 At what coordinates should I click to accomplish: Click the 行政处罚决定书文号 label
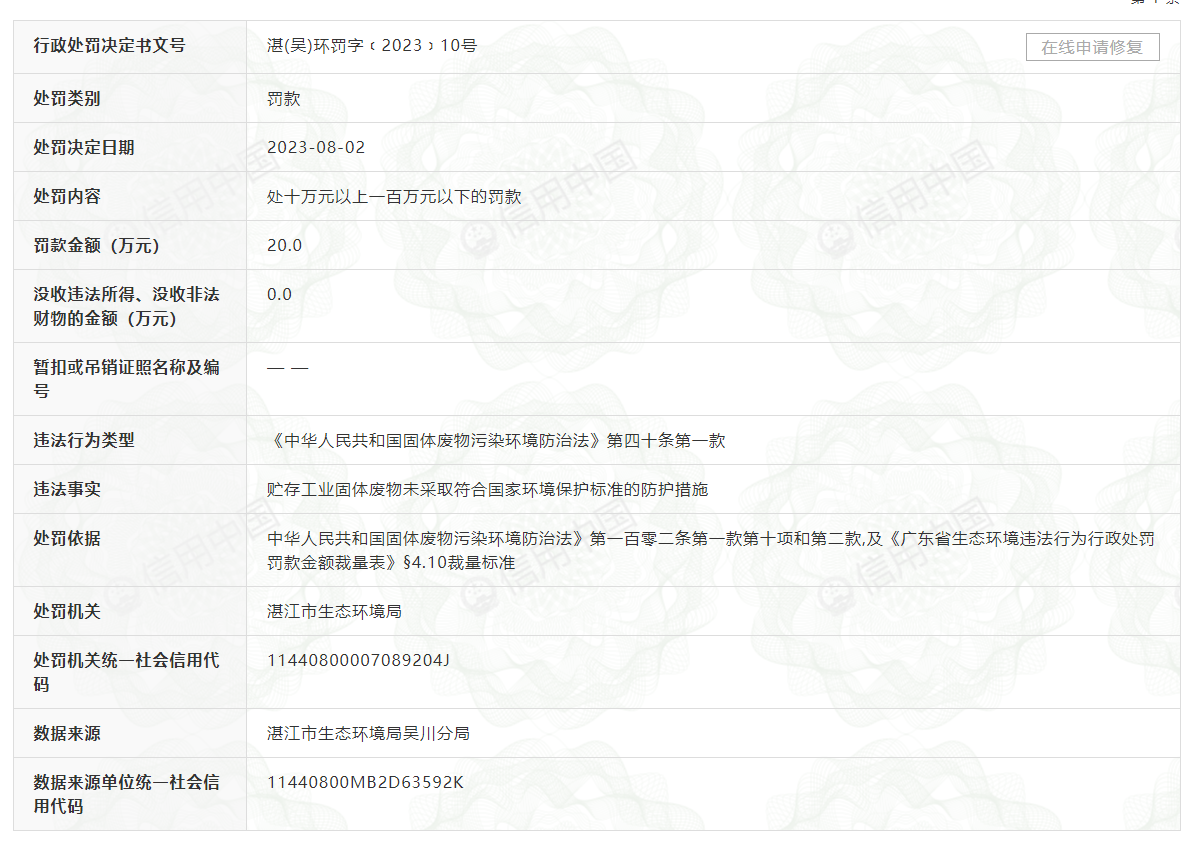point(110,46)
